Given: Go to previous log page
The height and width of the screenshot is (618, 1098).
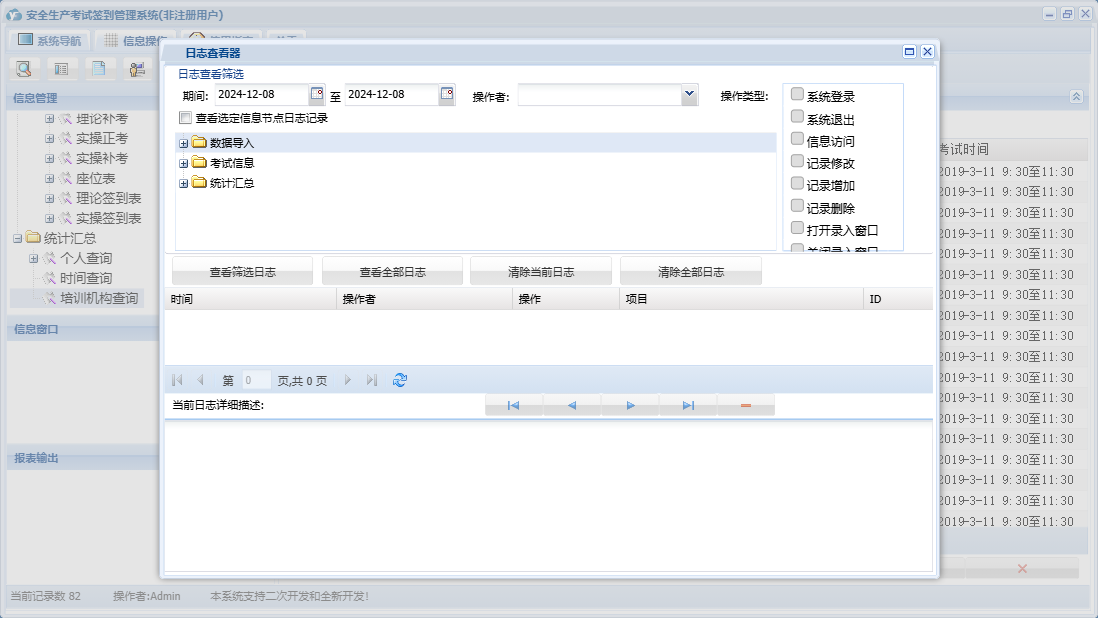Looking at the screenshot, I should (200, 380).
